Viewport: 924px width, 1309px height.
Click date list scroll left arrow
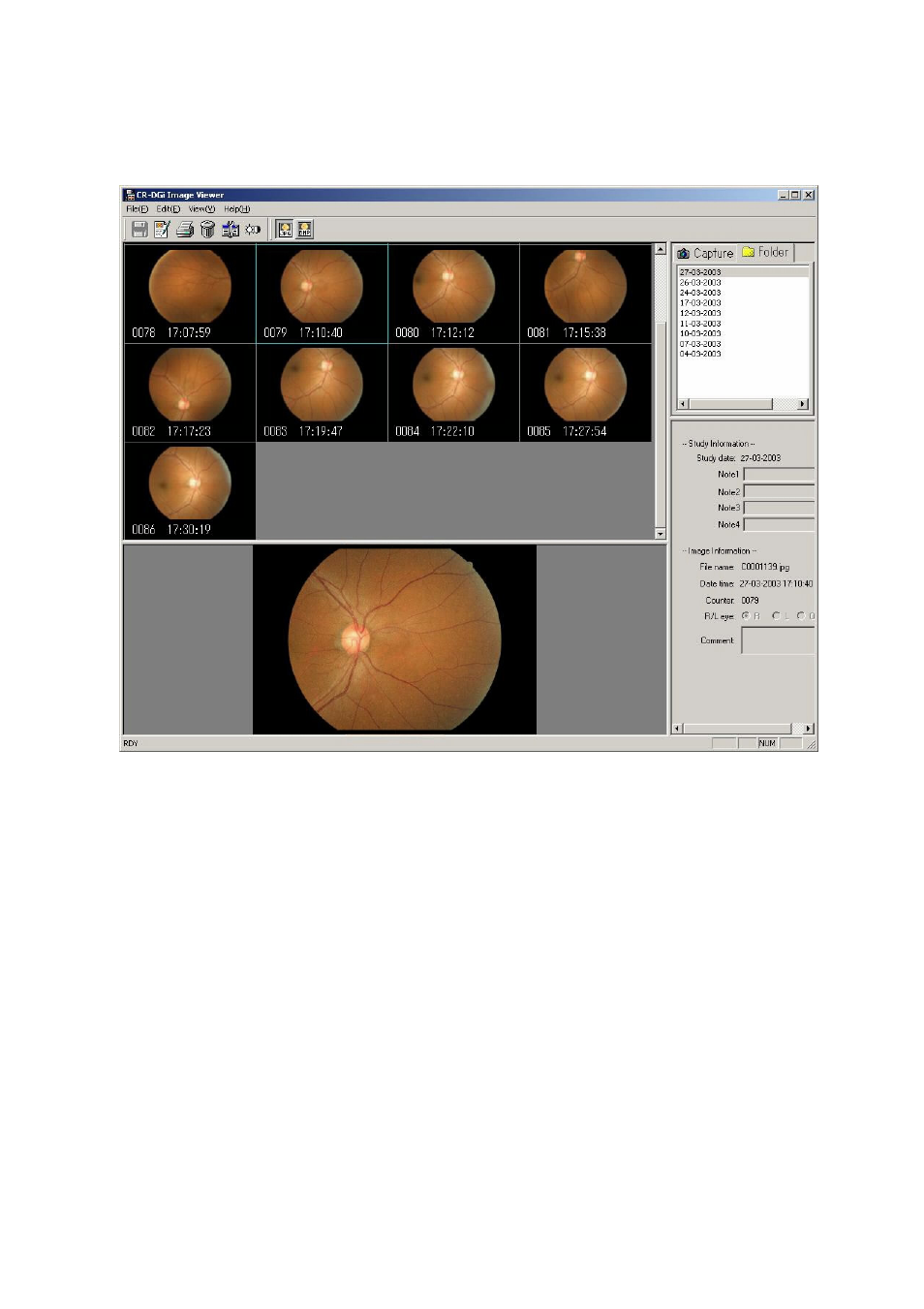(682, 404)
